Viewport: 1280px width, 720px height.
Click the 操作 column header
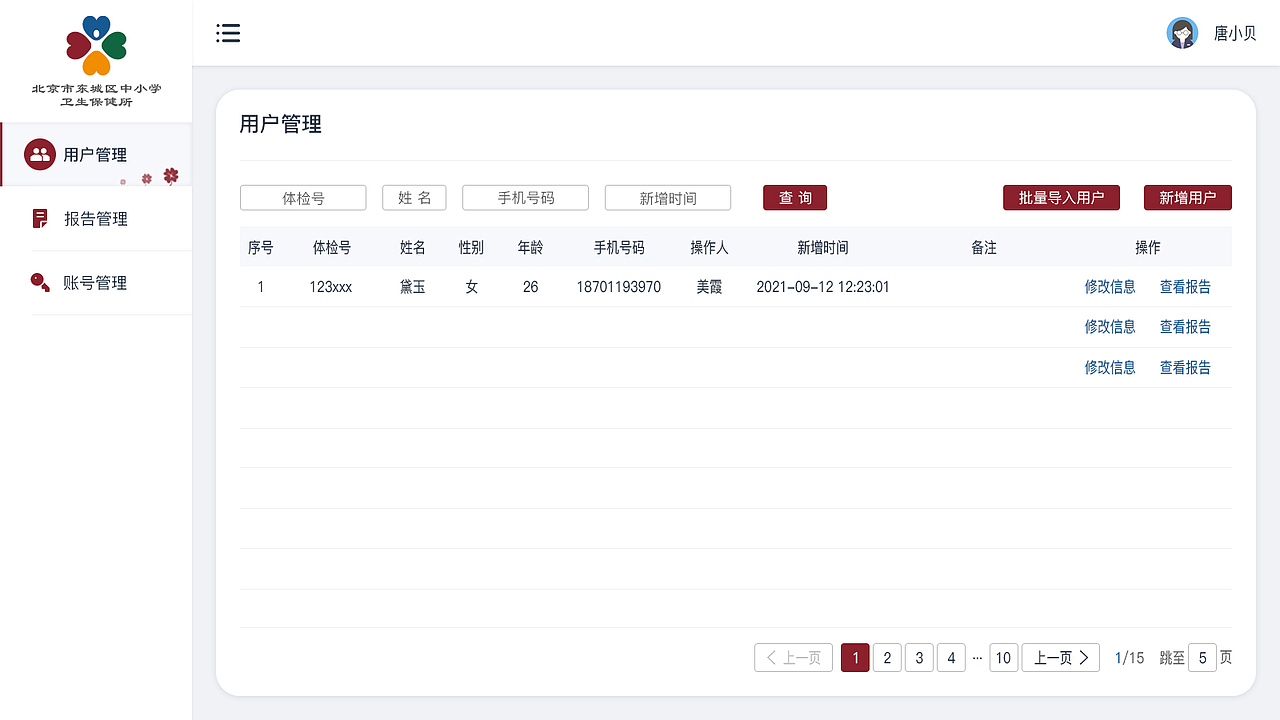(1148, 247)
